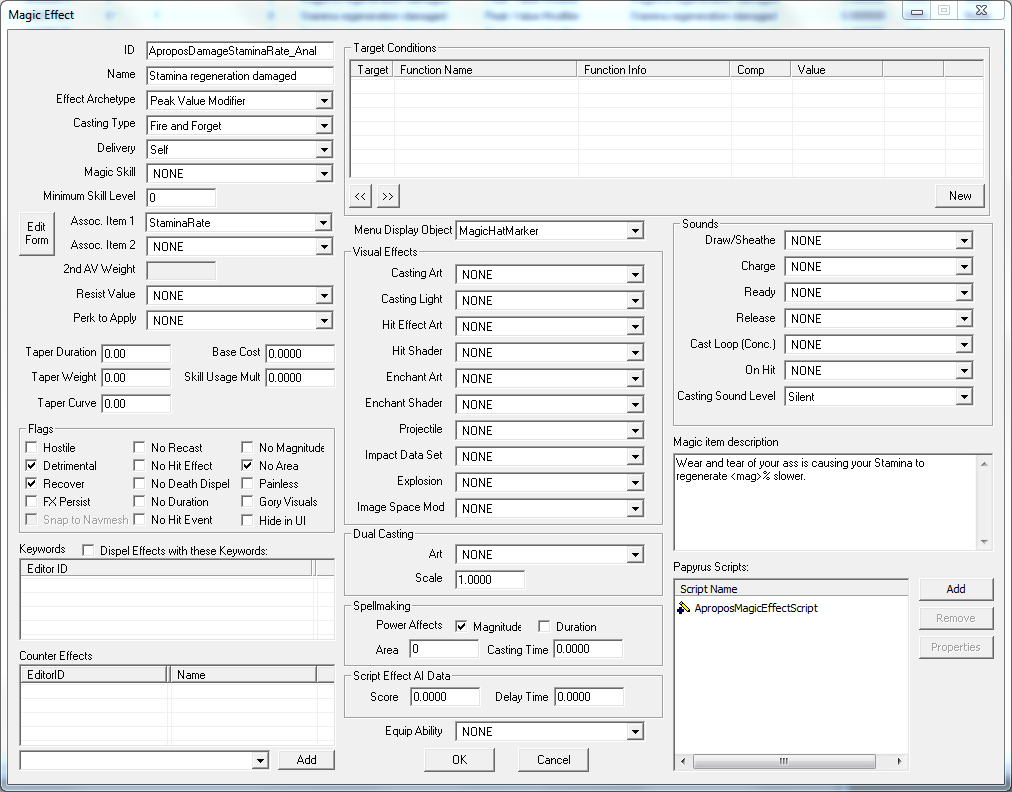Click scroll right arrow in scripts list
This screenshot has height=792, width=1012.
[899, 761]
